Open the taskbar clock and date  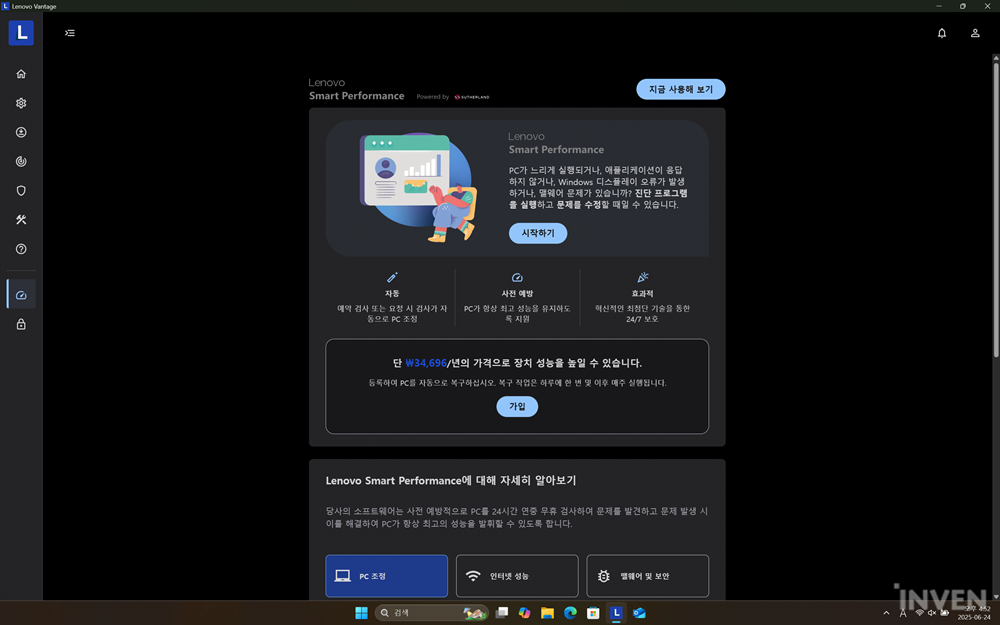point(974,613)
